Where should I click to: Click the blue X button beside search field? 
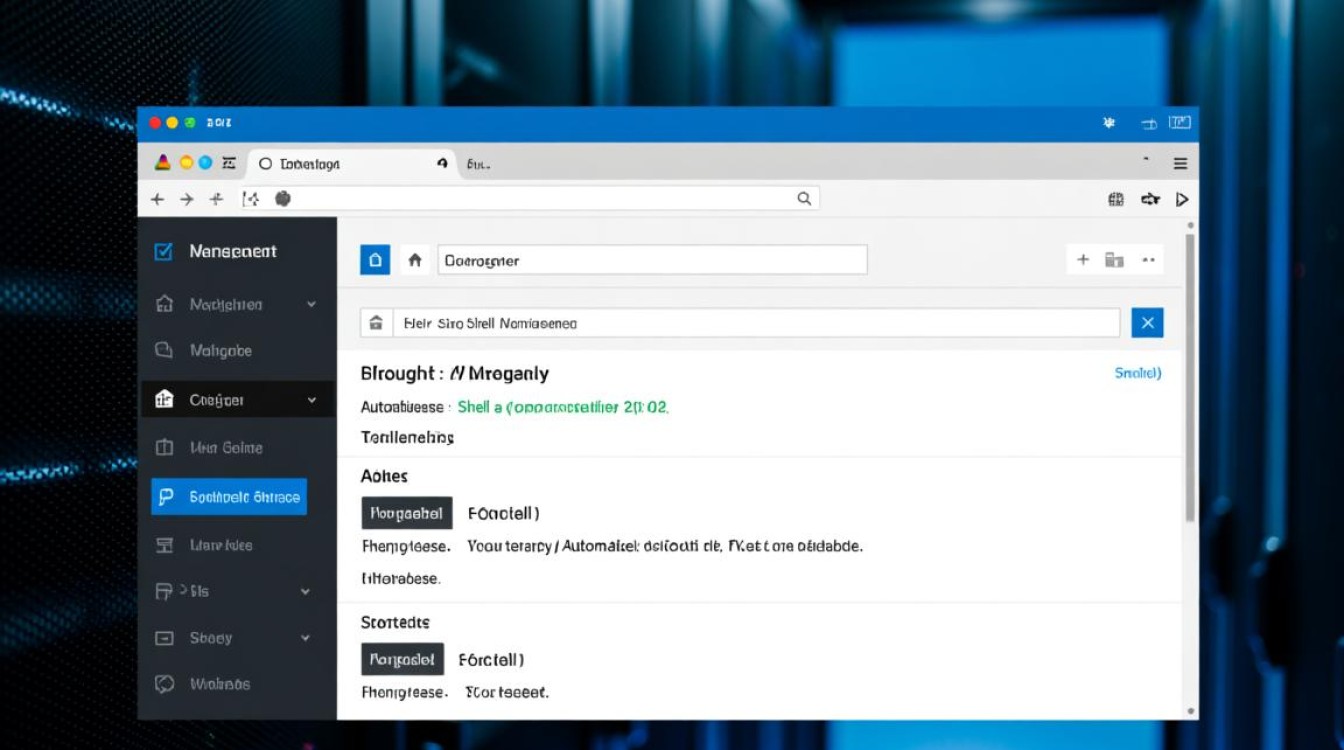coord(1147,323)
